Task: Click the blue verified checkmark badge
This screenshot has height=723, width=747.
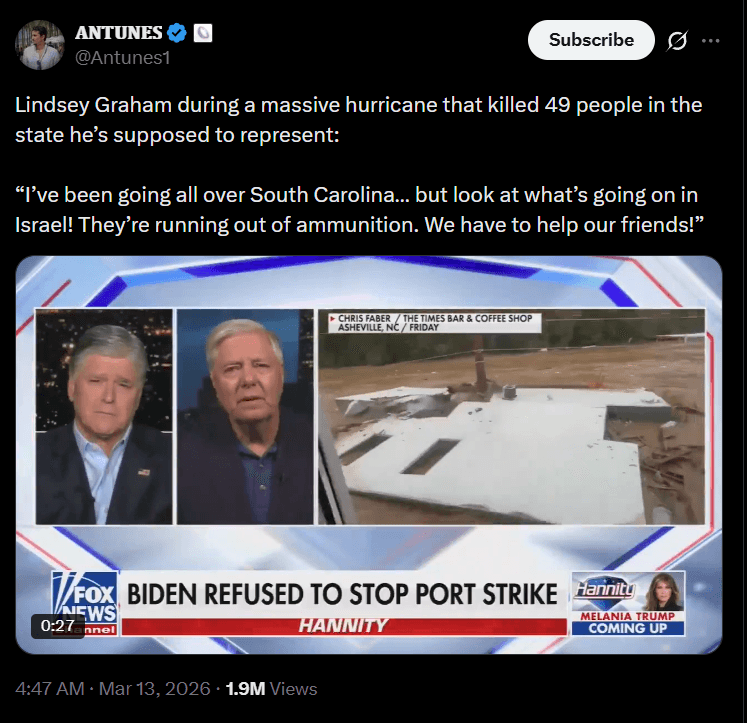Action: pyautogui.click(x=177, y=33)
